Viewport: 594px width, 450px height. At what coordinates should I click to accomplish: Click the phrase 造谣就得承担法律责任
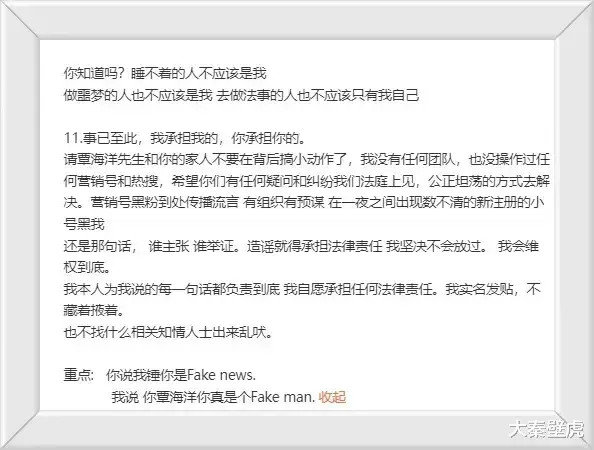(x=315, y=246)
